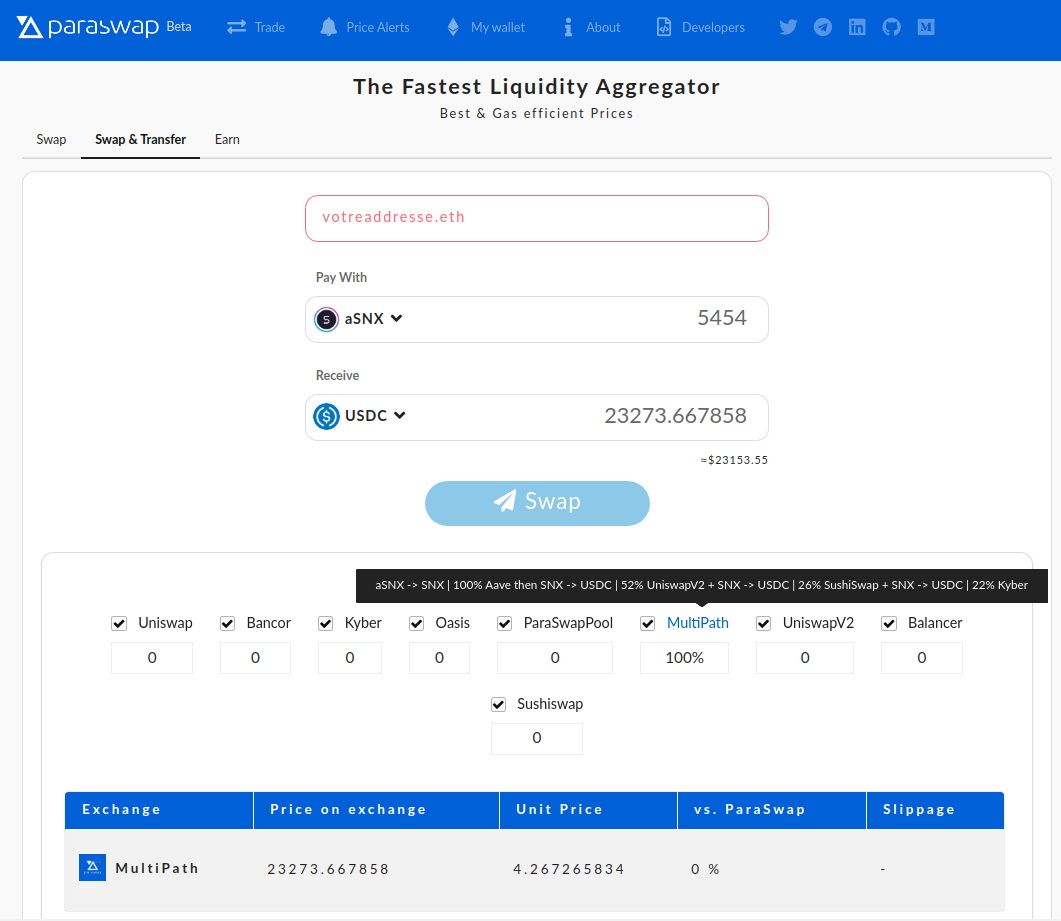Toggle the ParaSwapPool checkbox
This screenshot has width=1061, height=921.
(505, 623)
